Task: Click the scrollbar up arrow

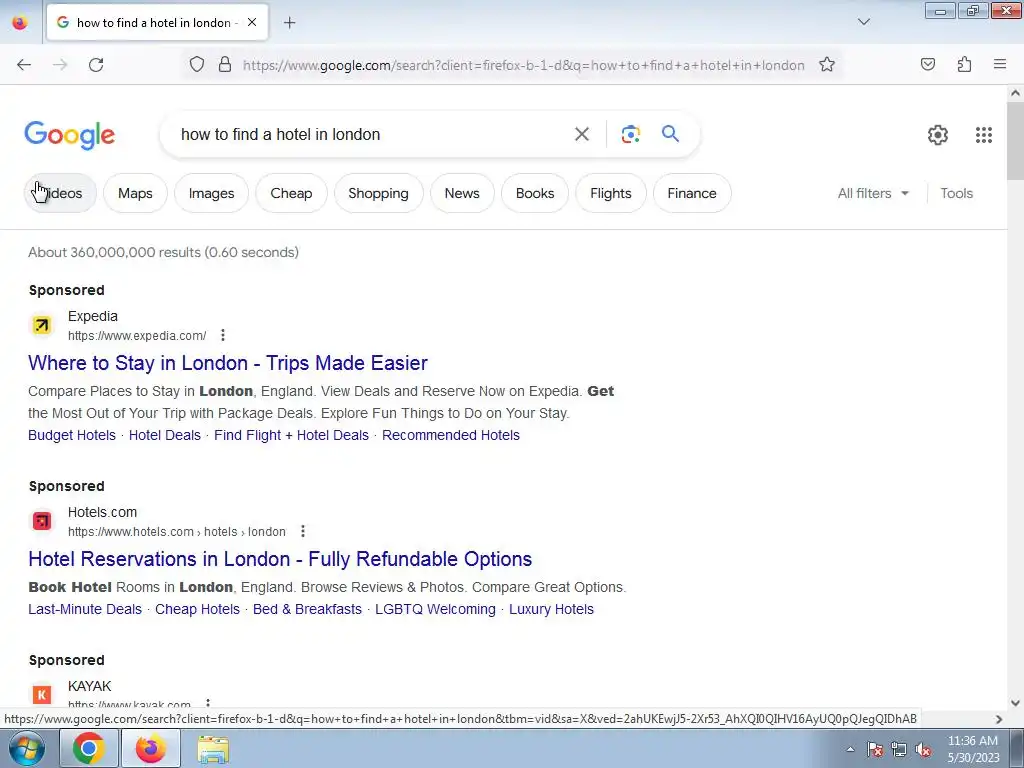Action: pyautogui.click(x=1015, y=93)
